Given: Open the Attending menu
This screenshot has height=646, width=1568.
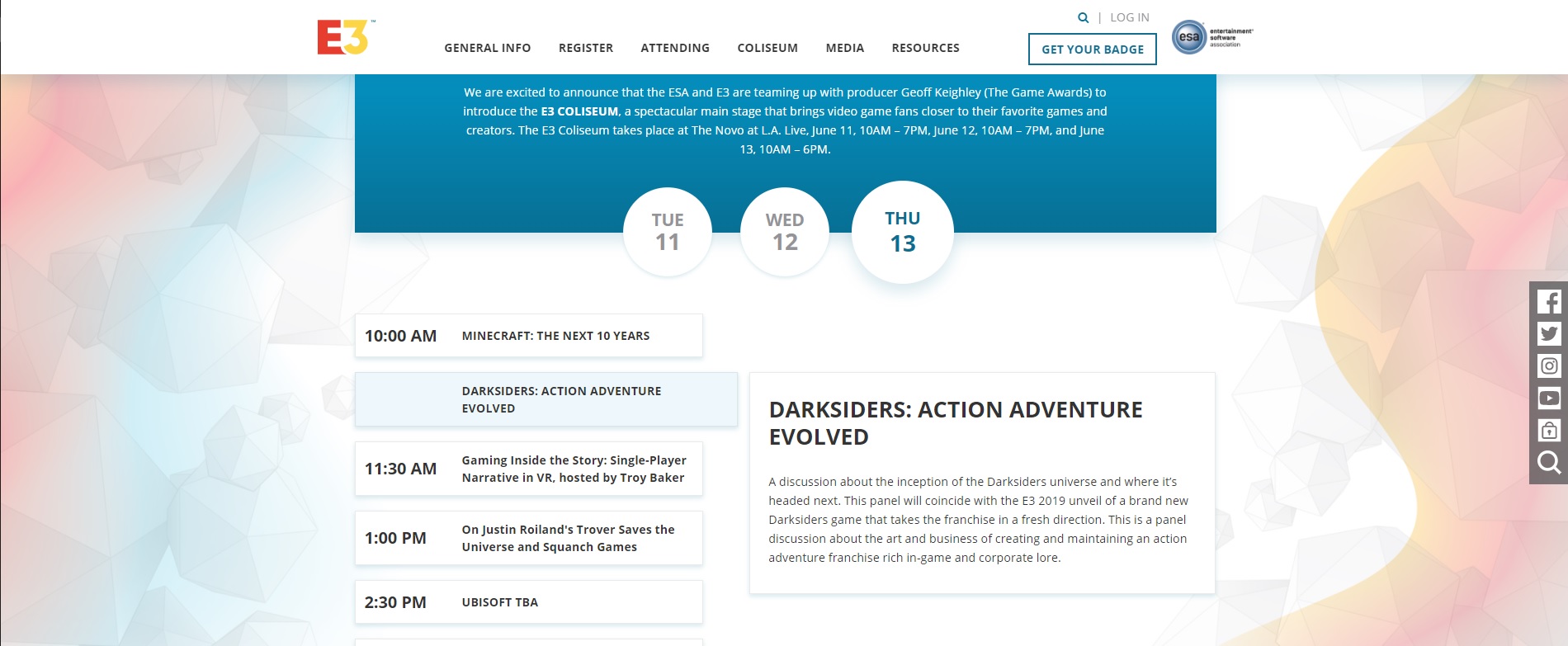Looking at the screenshot, I should 675,48.
